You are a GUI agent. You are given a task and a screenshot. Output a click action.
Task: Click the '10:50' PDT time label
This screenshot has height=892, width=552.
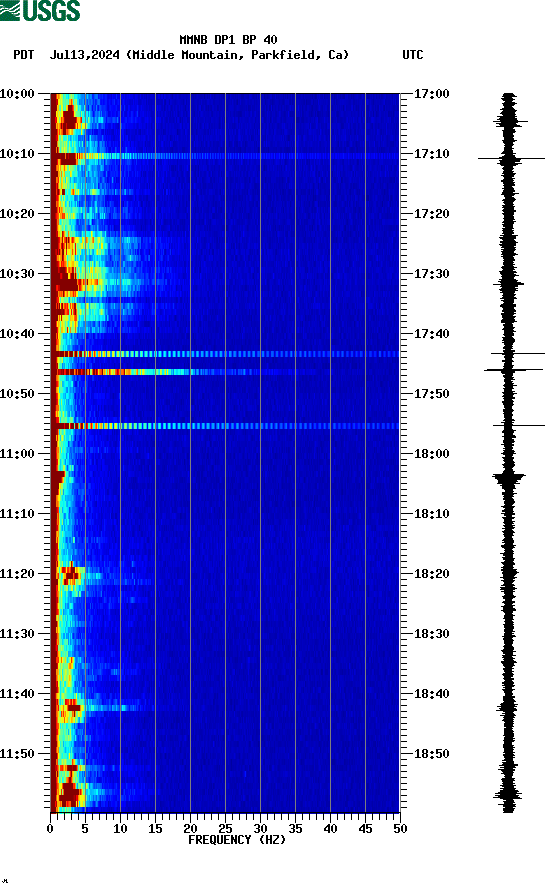click(x=17, y=394)
